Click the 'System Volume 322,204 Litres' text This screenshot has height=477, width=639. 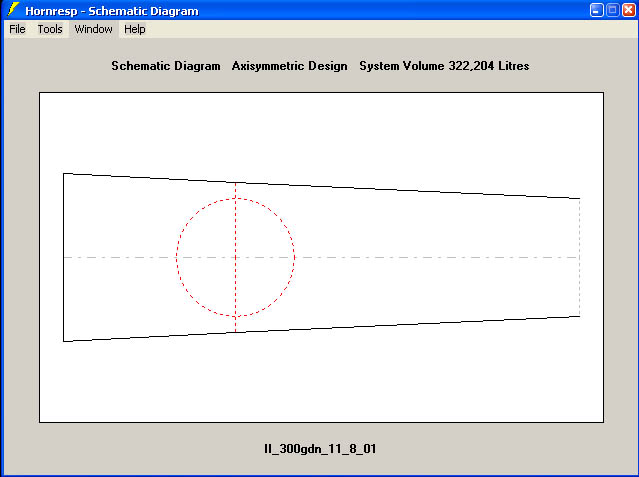point(444,66)
